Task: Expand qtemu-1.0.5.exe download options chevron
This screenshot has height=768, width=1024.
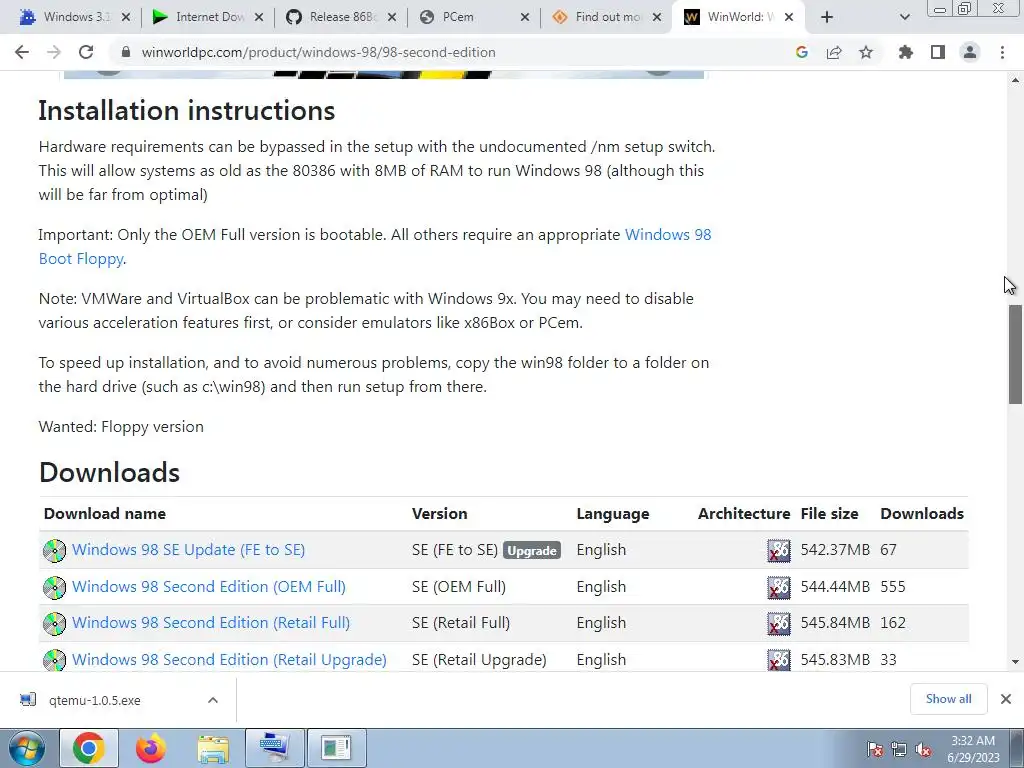Action: tap(212, 700)
